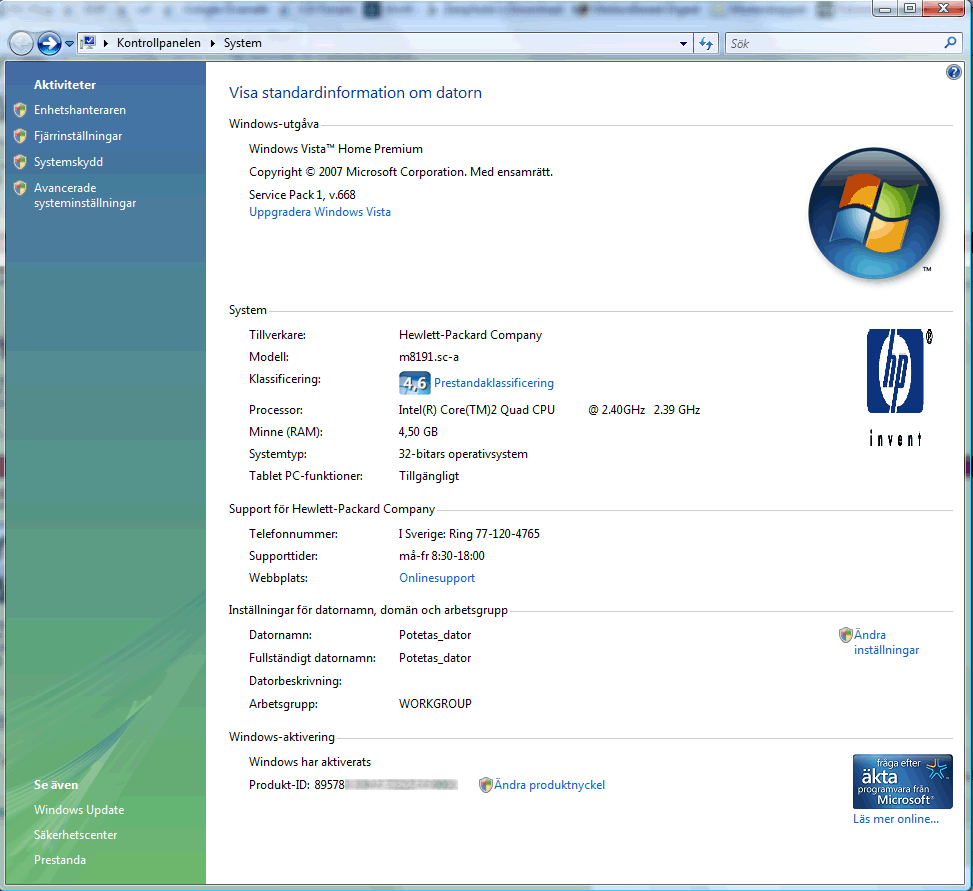973x891 pixels.
Task: Click the 4,50 GB memory value
Action: 418,432
